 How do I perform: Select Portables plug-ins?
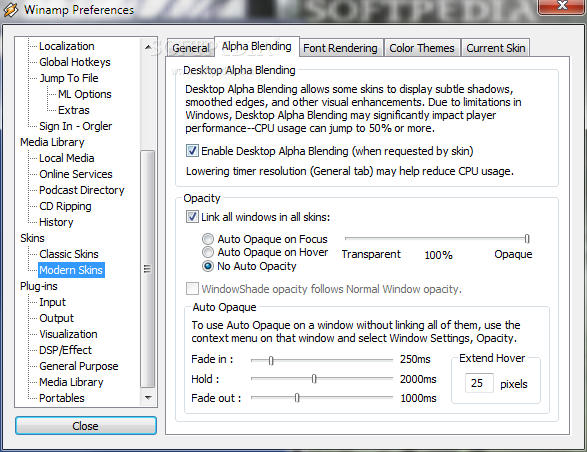tap(62, 398)
